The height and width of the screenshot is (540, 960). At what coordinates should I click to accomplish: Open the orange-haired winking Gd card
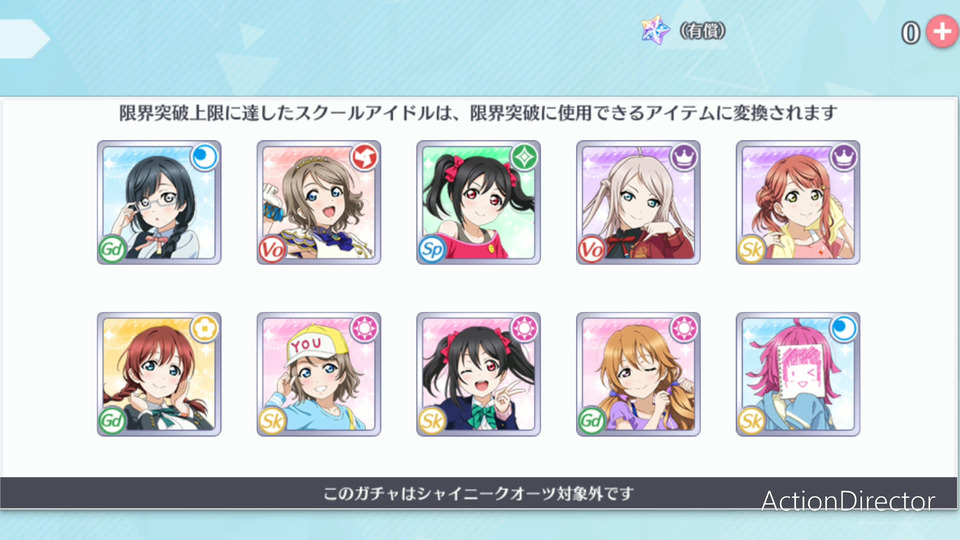pyautogui.click(x=639, y=375)
